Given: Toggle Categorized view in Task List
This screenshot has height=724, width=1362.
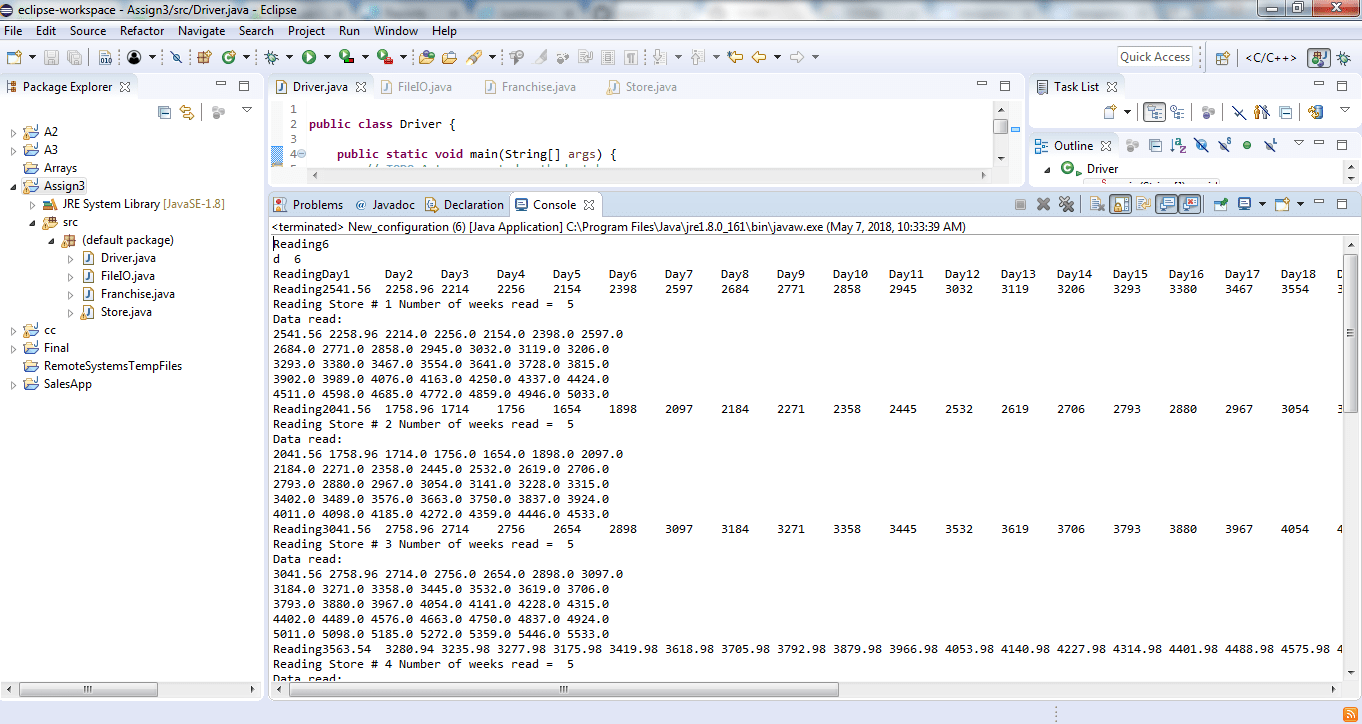Looking at the screenshot, I should click(1154, 112).
